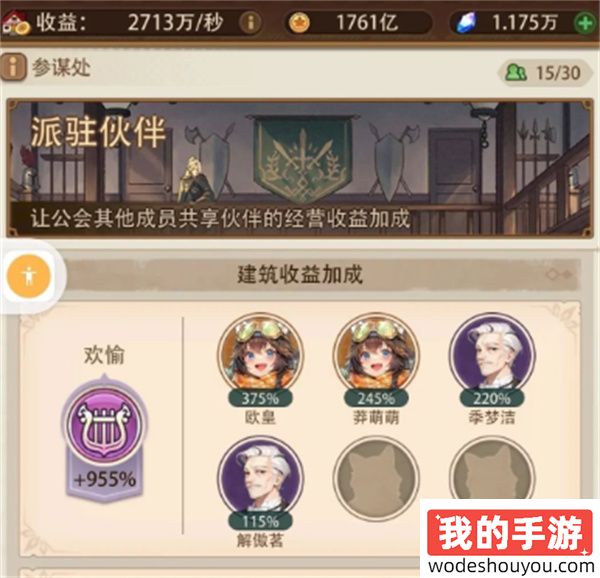600x578 pixels.
Task: Tap the income info icon beside 2713万/秒
Action: 250,23
